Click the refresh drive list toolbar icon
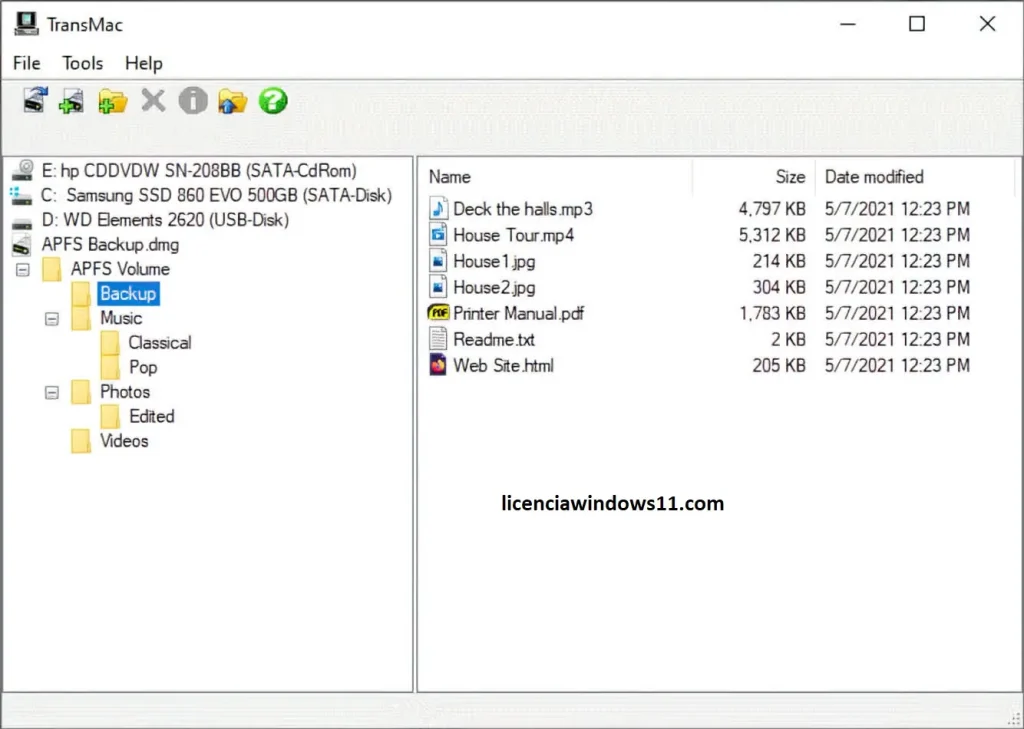Screen dimensions: 1024x729 click(35, 101)
